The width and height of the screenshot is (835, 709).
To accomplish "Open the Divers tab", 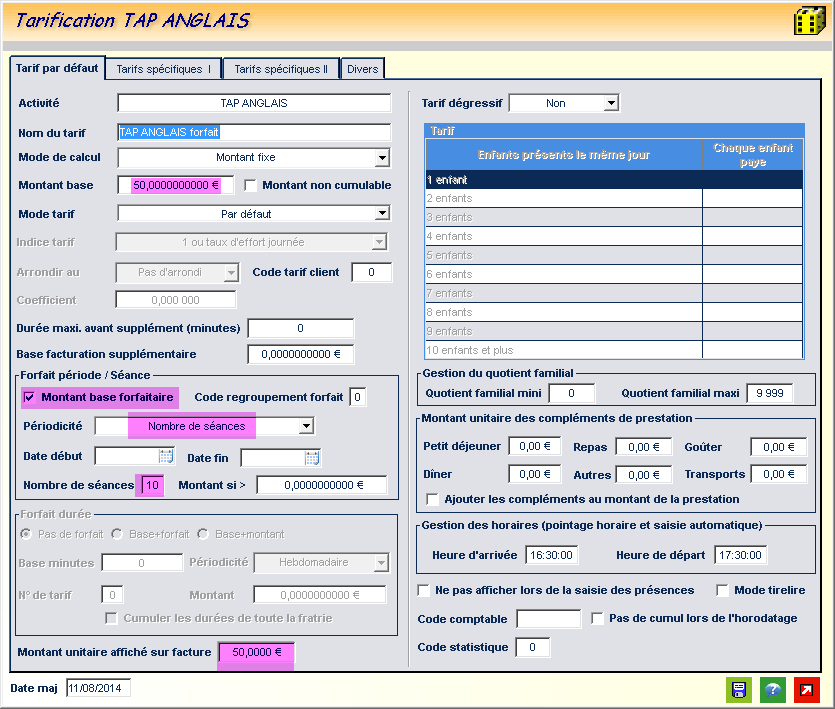I will pos(362,69).
